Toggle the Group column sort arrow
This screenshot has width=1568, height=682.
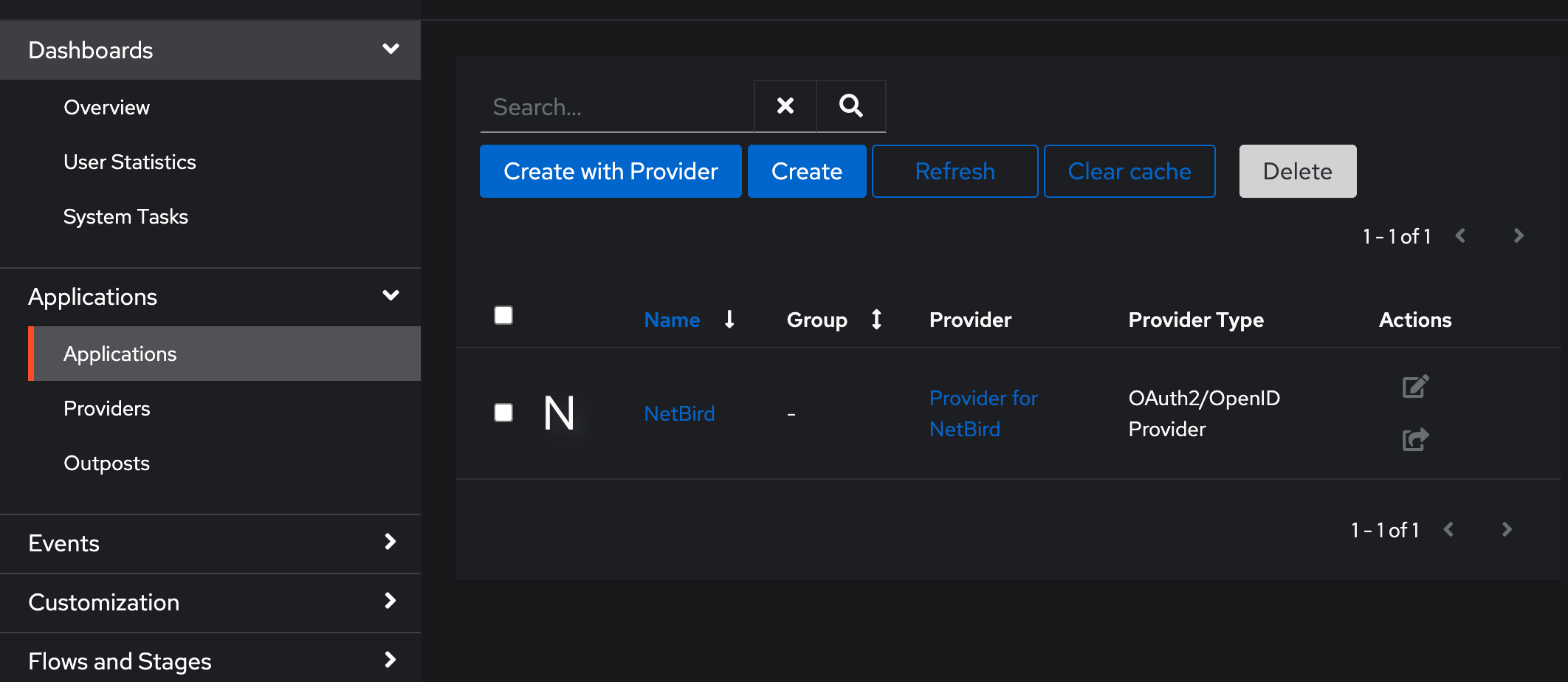coord(876,320)
